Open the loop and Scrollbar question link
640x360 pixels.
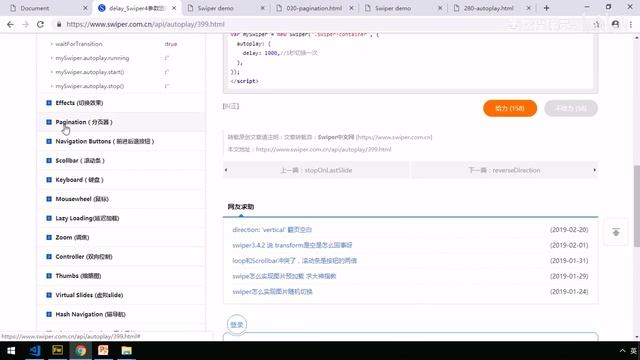(x=294, y=261)
